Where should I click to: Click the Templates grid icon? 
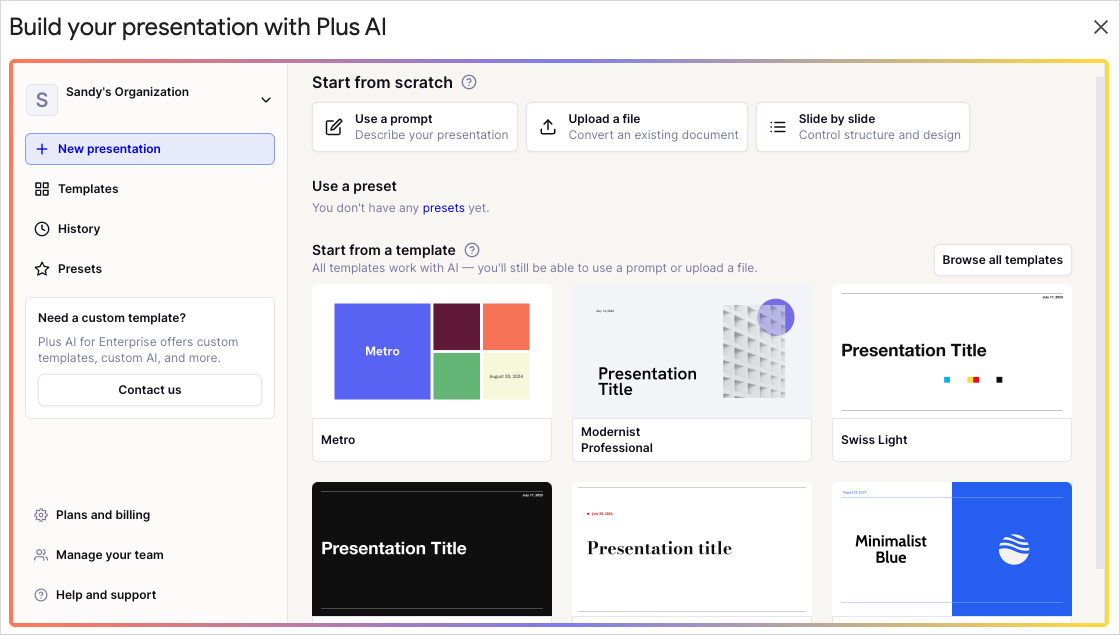pyautogui.click(x=42, y=189)
